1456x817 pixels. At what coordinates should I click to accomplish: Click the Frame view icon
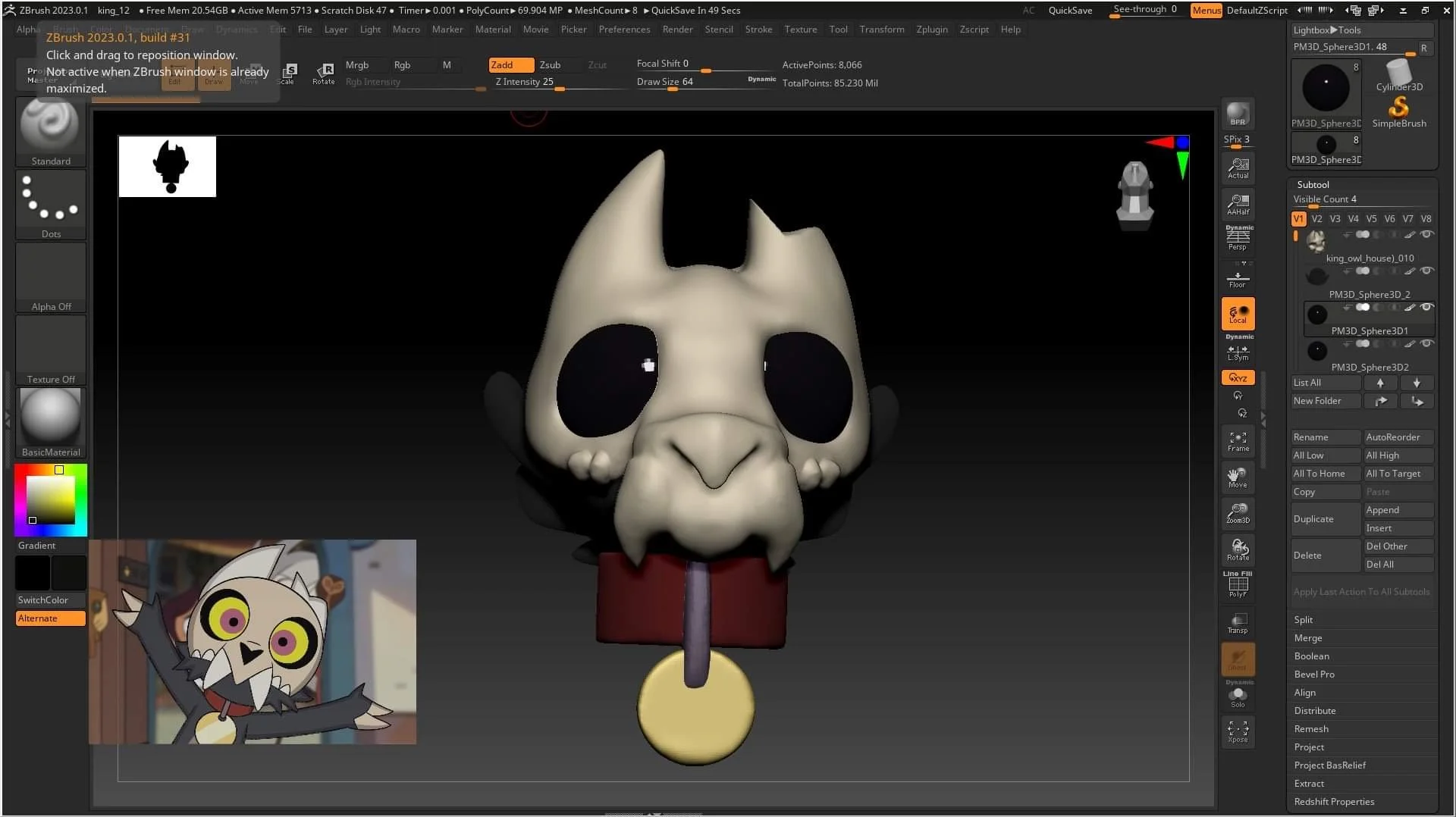1238,442
